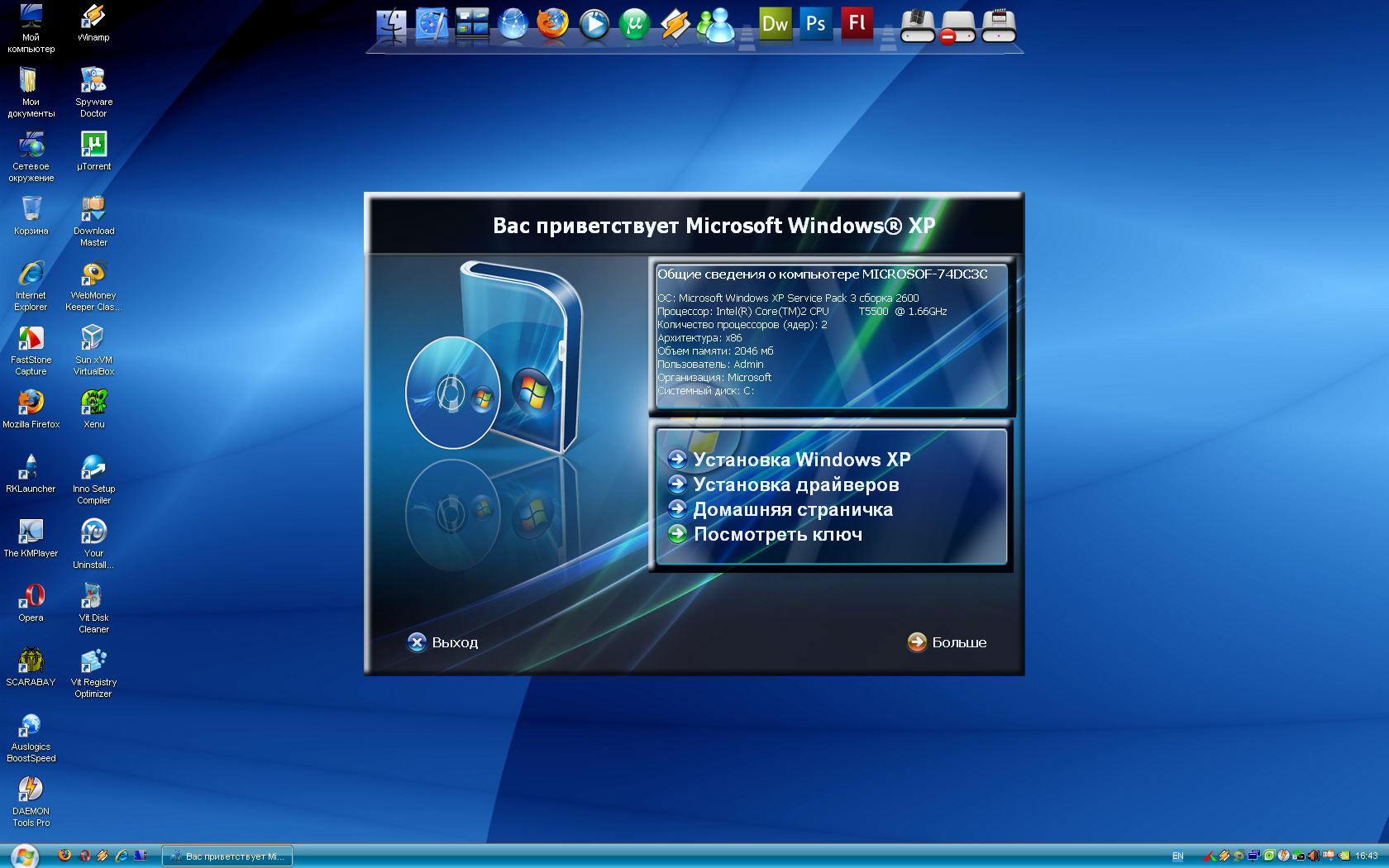This screenshot has height=868, width=1389.
Task: Open WebMoney Keeper Classic shortcut
Action: [x=93, y=285]
